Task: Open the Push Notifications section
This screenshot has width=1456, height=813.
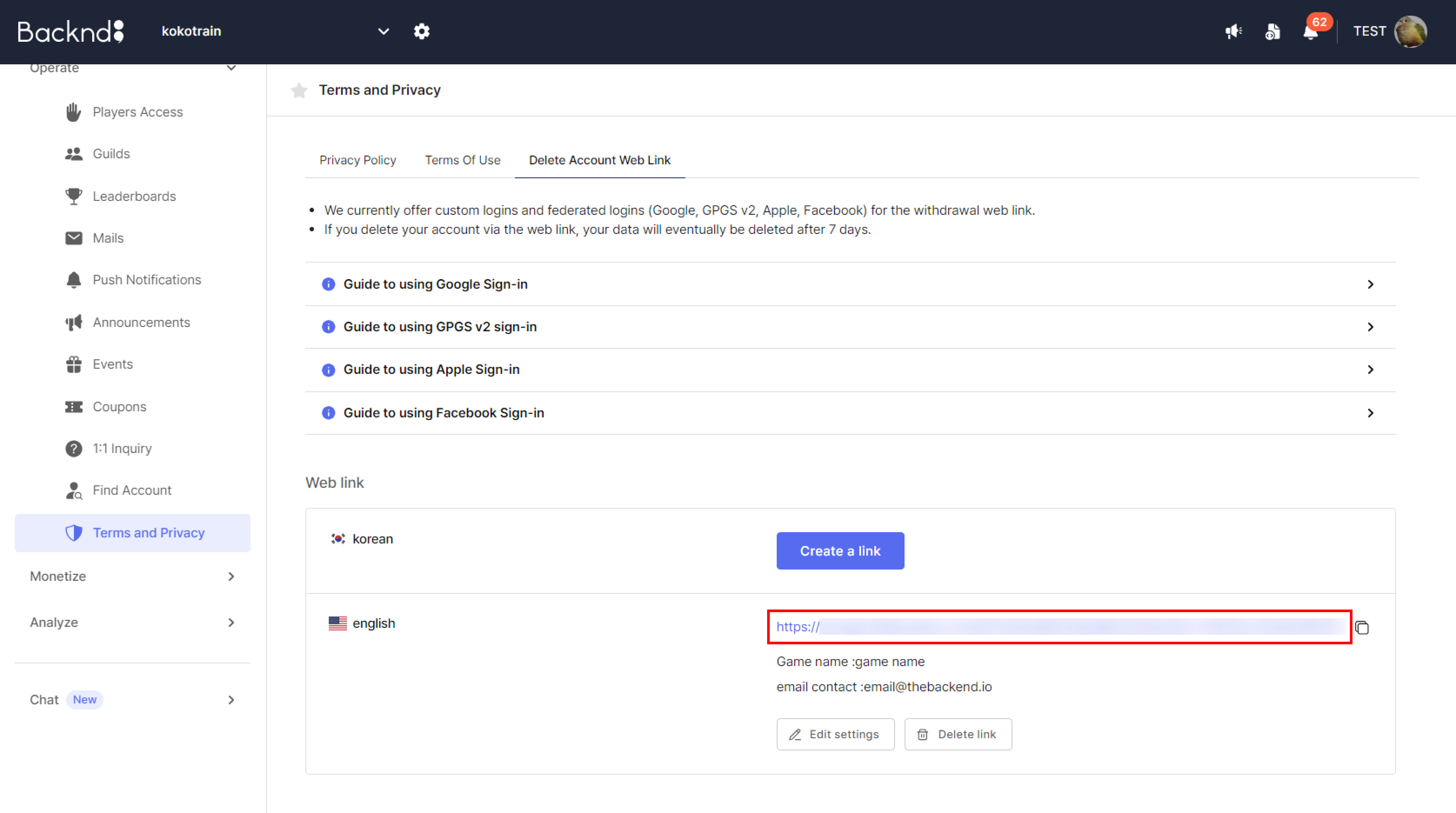Action: 147,280
